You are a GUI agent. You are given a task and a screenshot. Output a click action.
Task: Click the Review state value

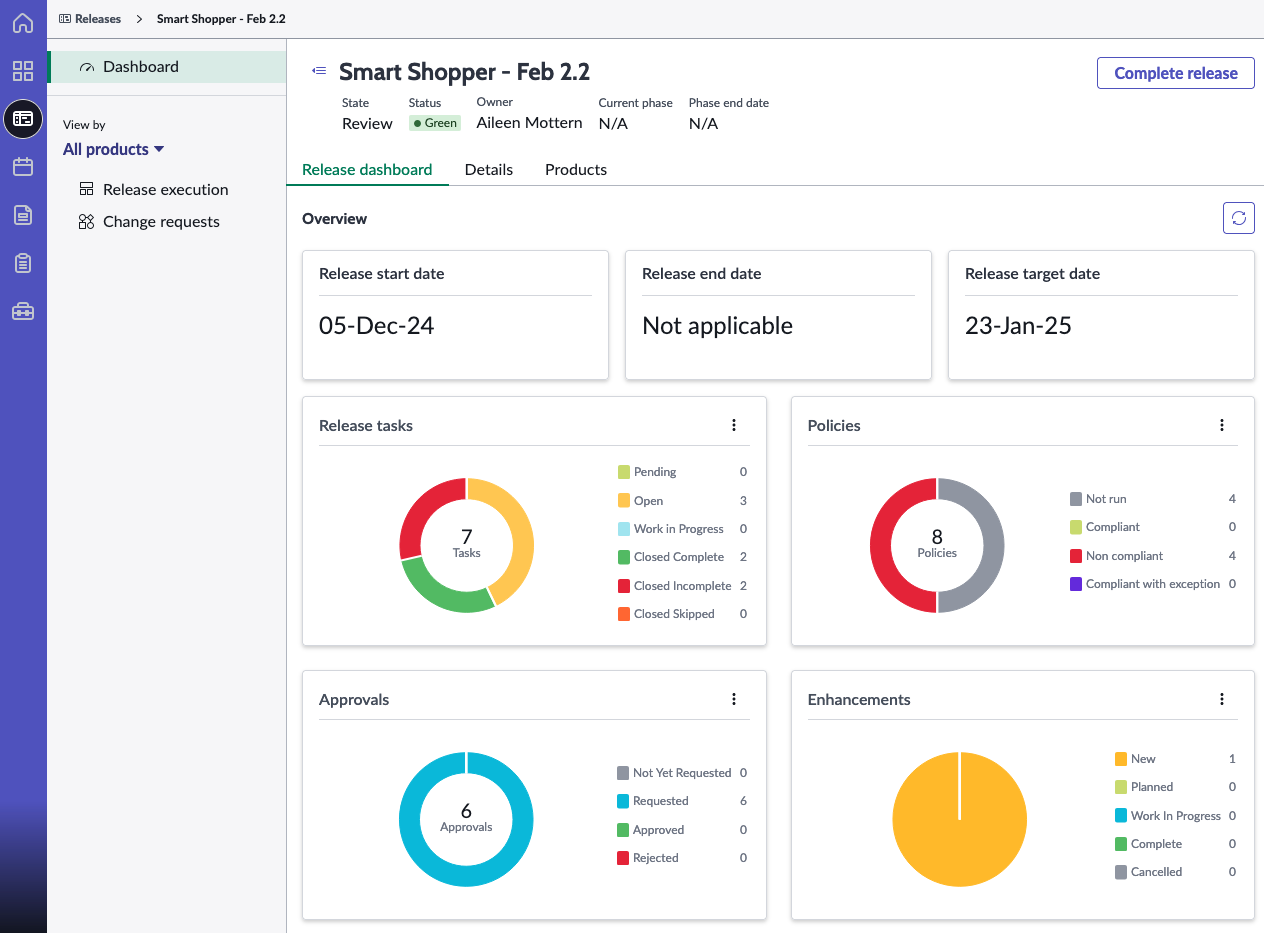point(367,123)
